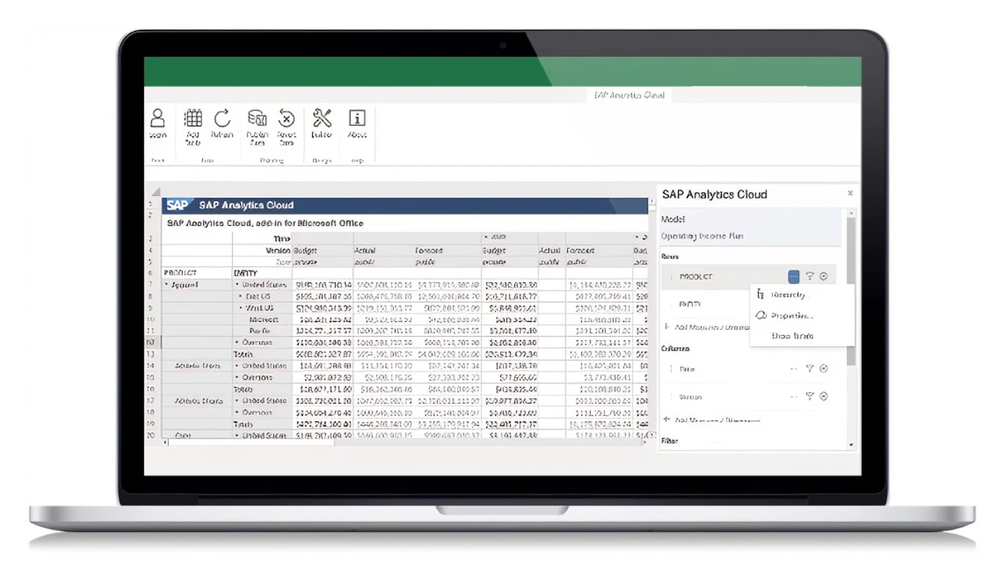Click the side panel vertical scrollbar thumb
The height and width of the screenshot is (570, 999).
tap(851, 292)
